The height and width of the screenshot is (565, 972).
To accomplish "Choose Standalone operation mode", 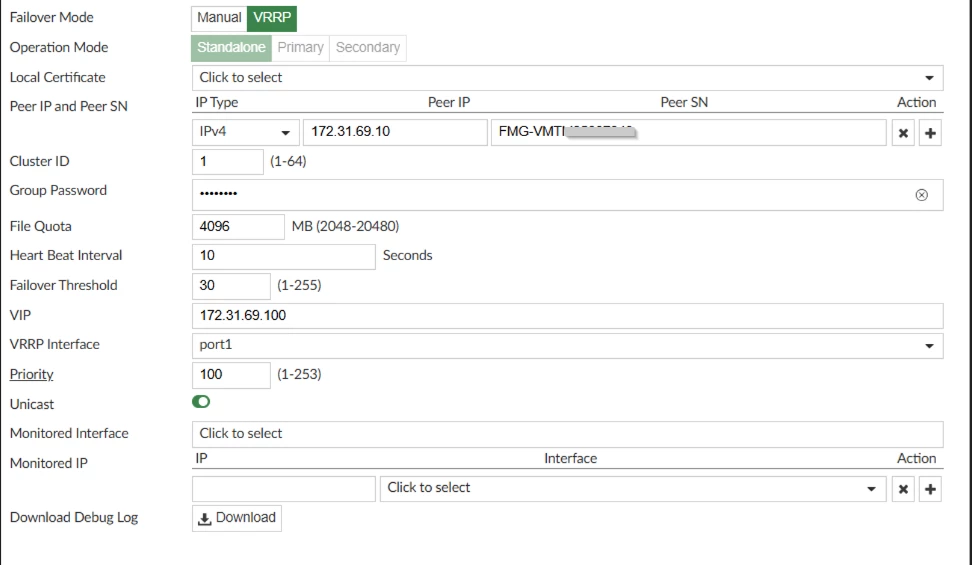I will pyautogui.click(x=231, y=48).
